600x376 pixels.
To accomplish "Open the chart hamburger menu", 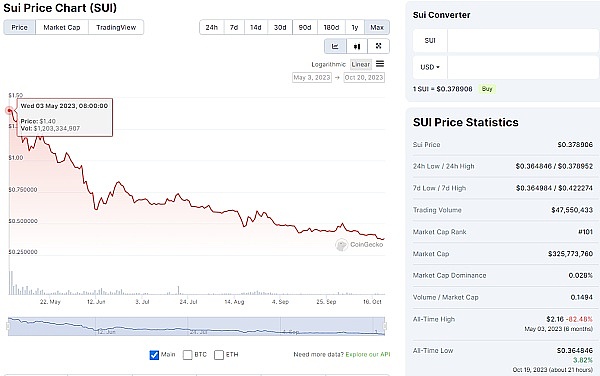I will [x=380, y=64].
